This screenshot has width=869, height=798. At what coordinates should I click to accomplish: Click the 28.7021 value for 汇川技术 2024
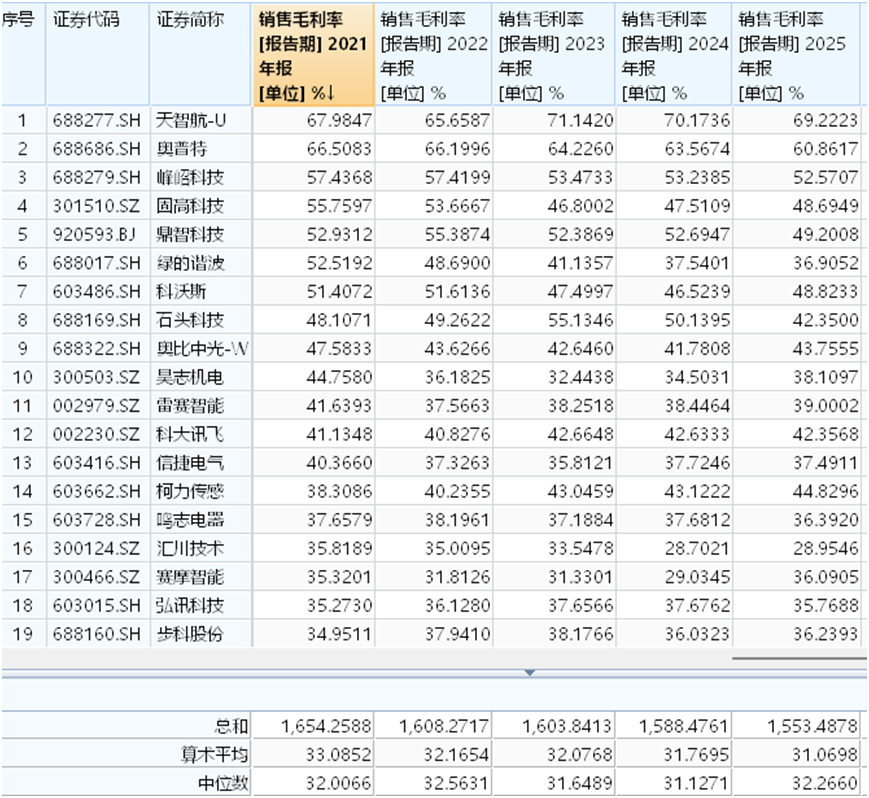(697, 549)
